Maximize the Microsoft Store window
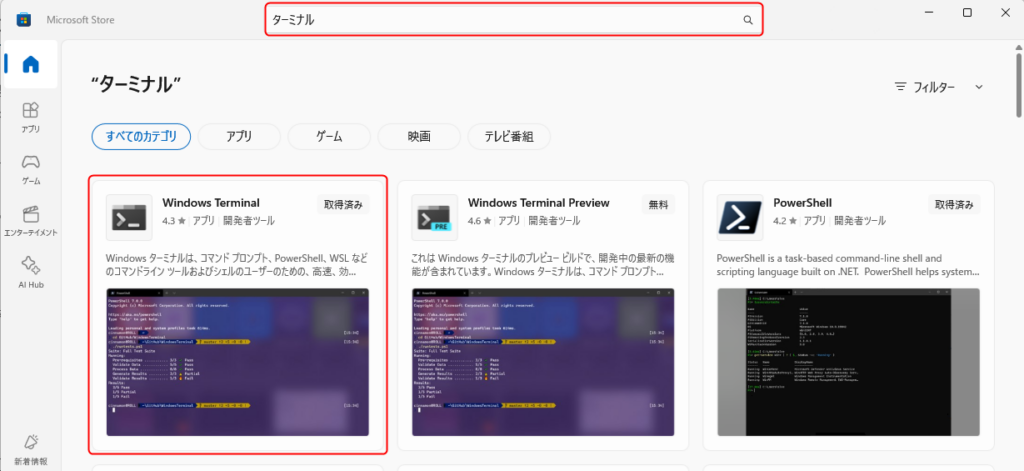 pos(967,12)
